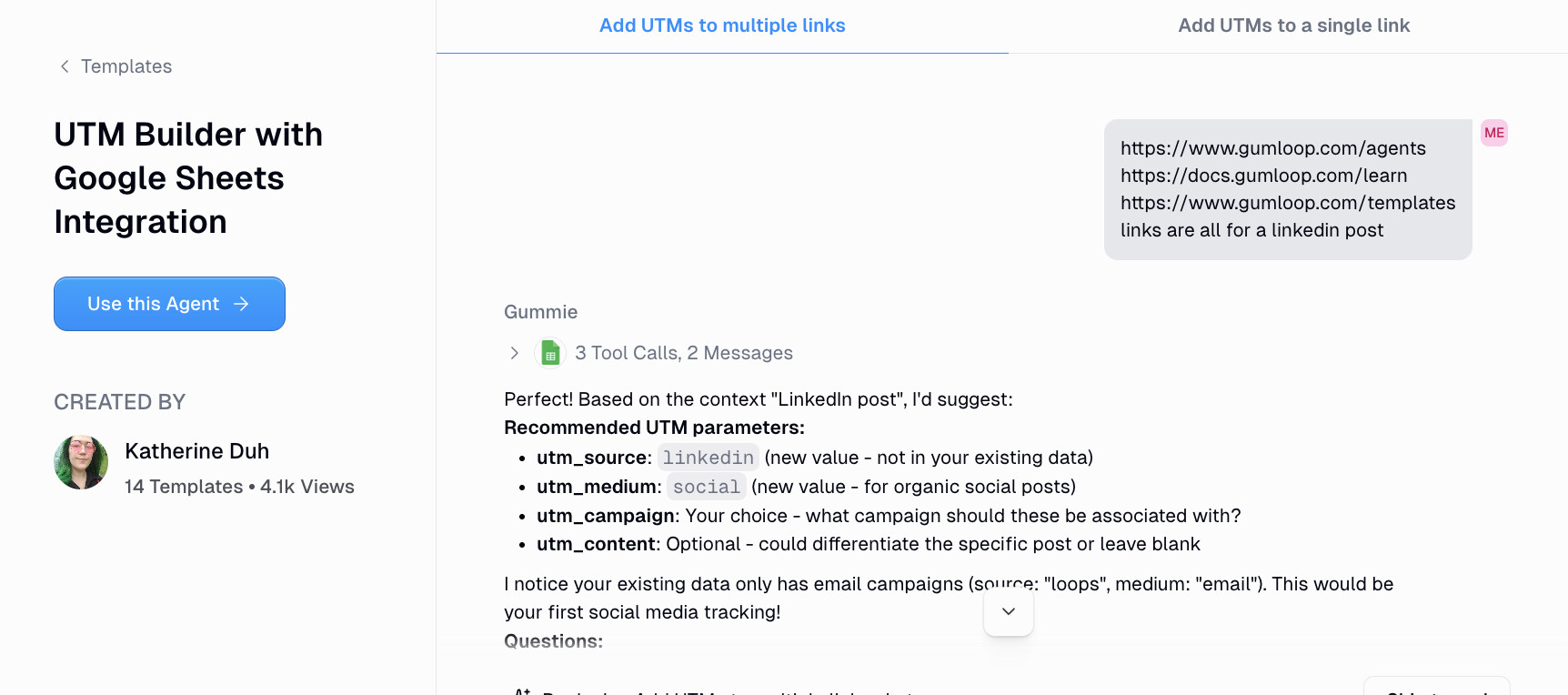Viewport: 1568px width, 695px height.
Task: Click the user's message bubble with the three links
Action: coord(1287,188)
